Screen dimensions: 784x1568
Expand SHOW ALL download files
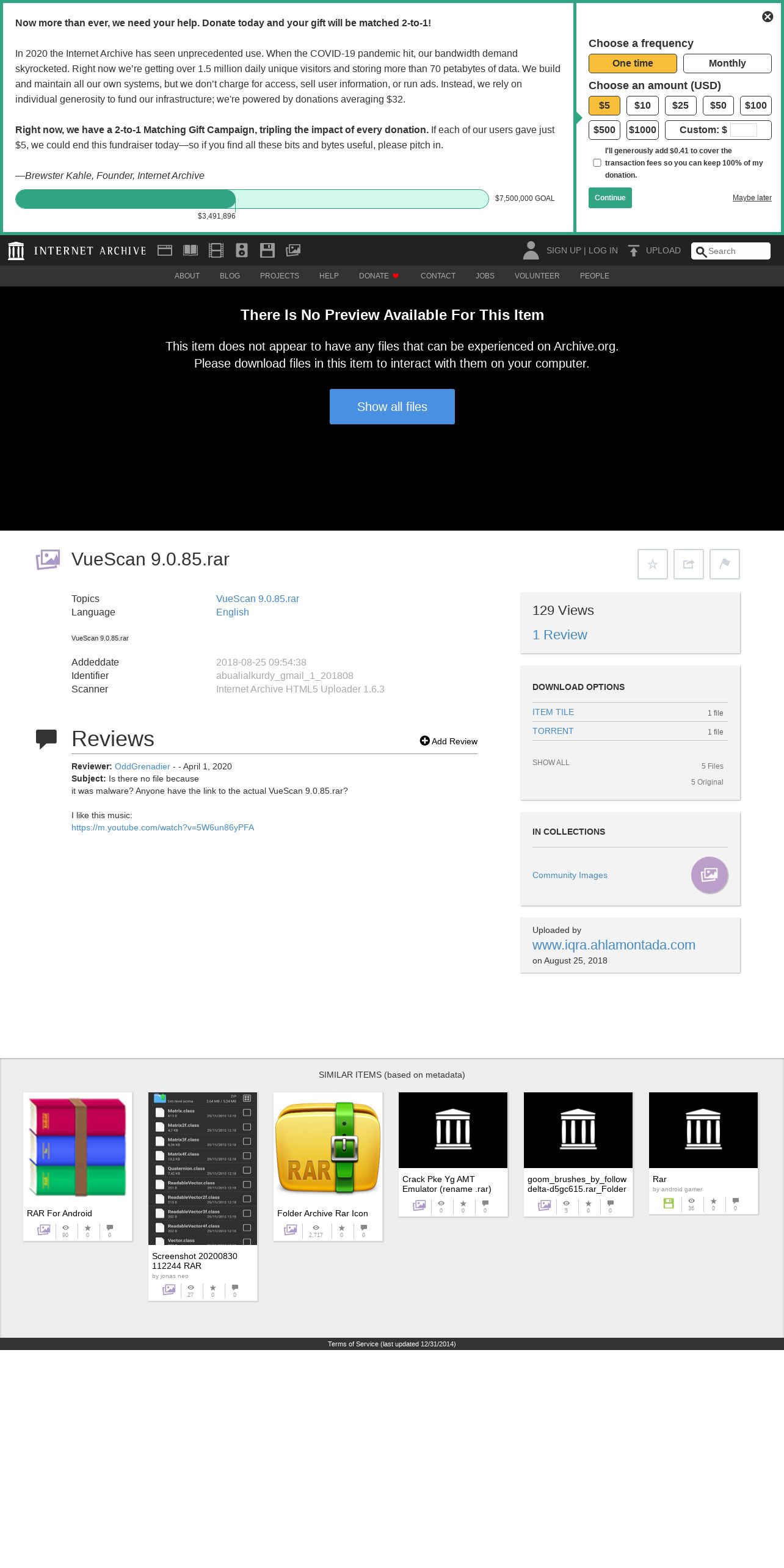click(551, 763)
